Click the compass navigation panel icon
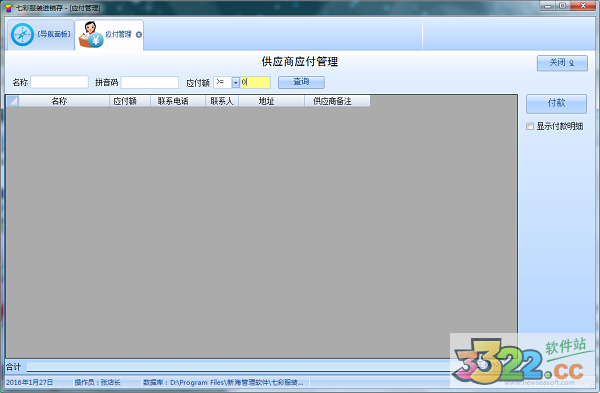This screenshot has height=393, width=600. click(x=22, y=35)
